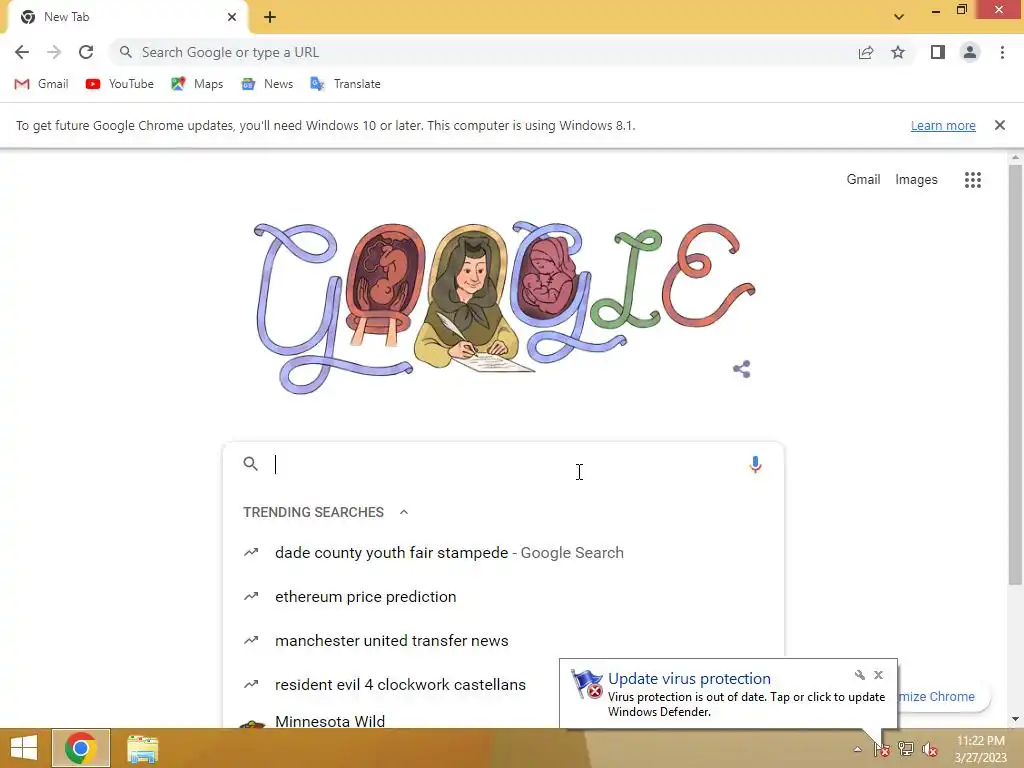Open a new tab with the plus button
Viewport: 1024px width, 768px height.
270,17
